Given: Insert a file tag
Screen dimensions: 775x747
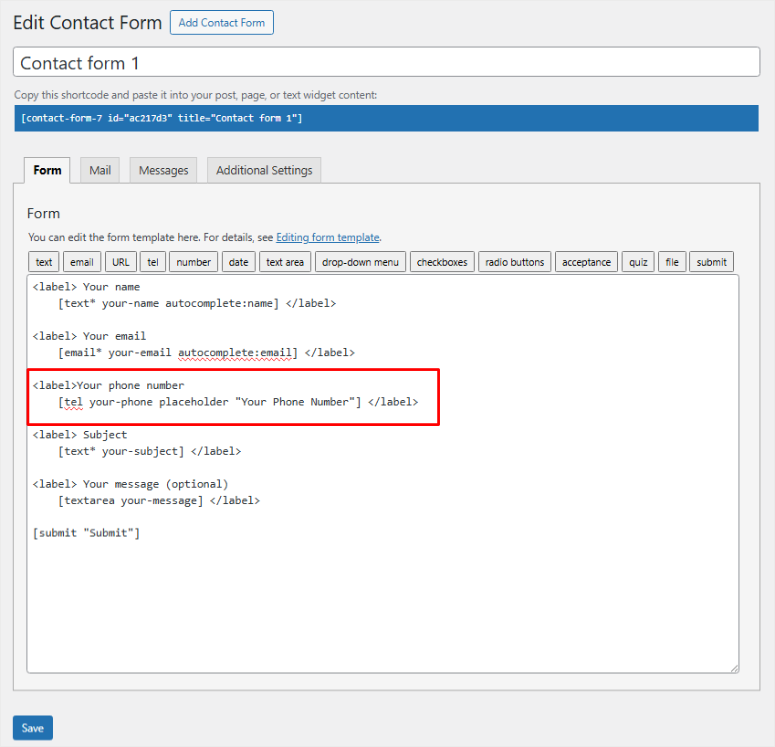Looking at the screenshot, I should coord(672,262).
